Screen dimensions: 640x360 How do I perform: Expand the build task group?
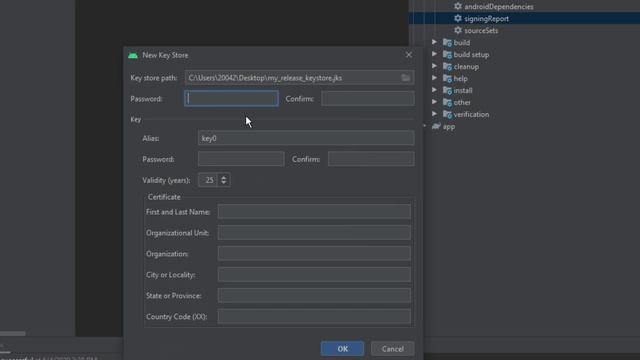[434, 42]
